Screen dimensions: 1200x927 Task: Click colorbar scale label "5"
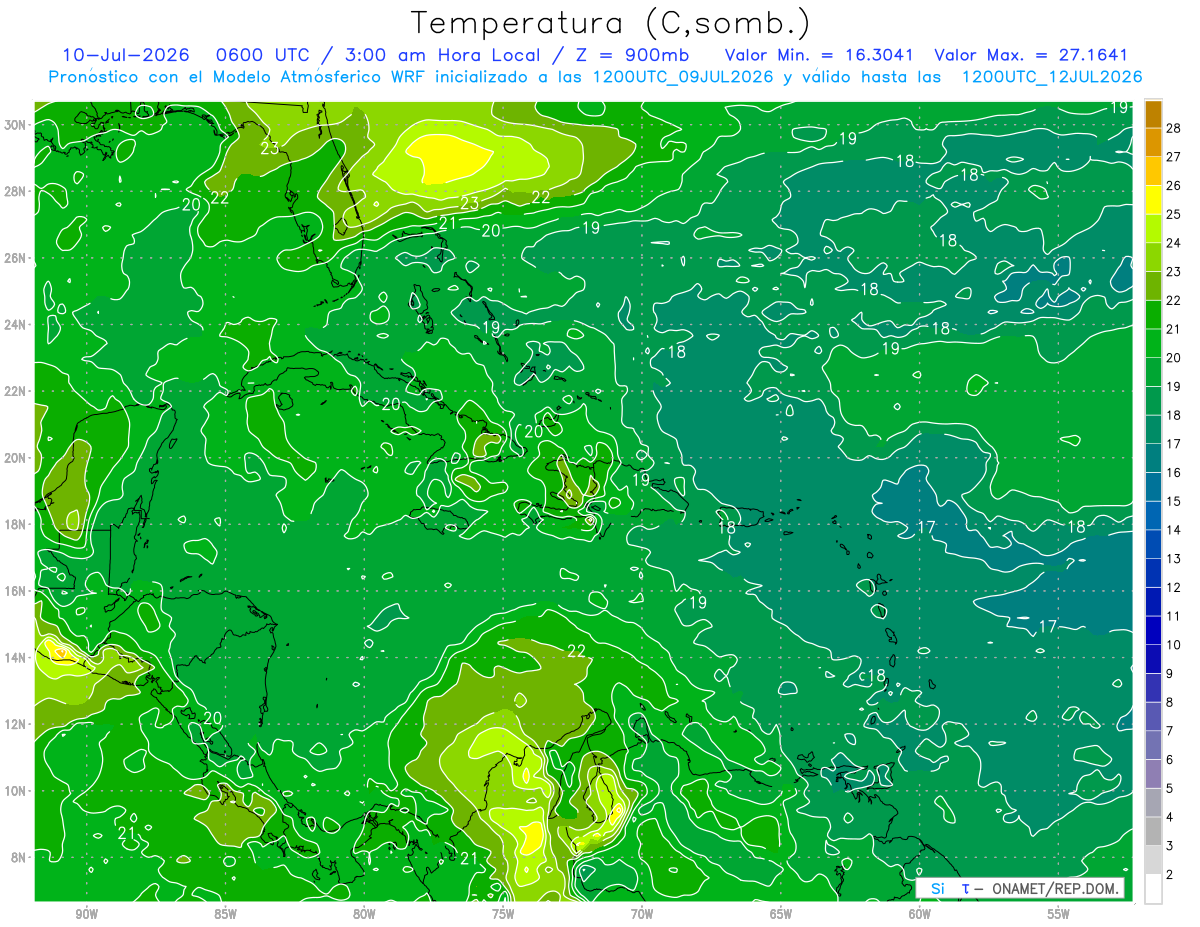pos(1170,789)
